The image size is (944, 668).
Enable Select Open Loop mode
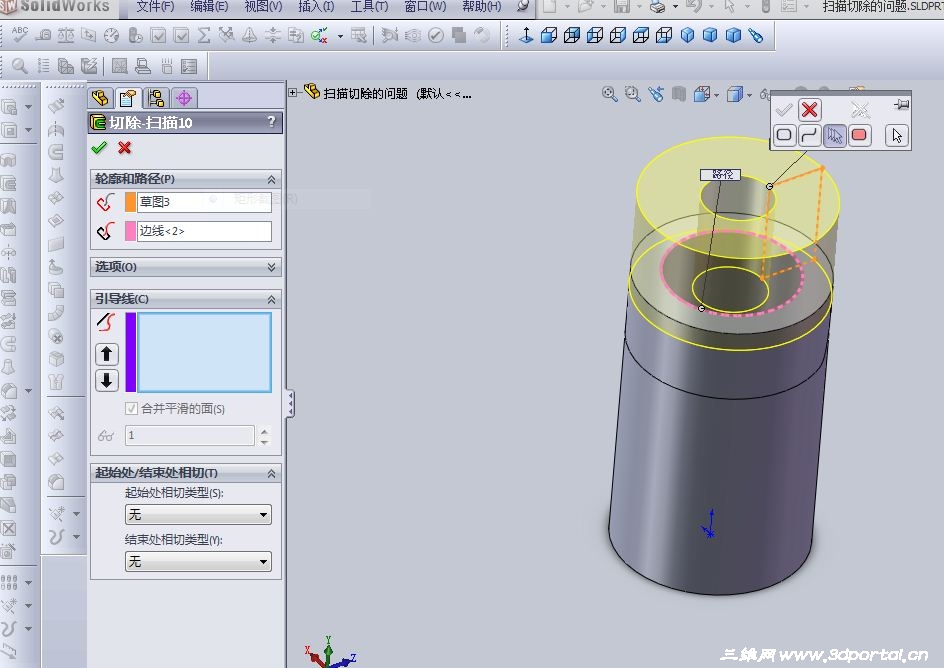coord(809,135)
